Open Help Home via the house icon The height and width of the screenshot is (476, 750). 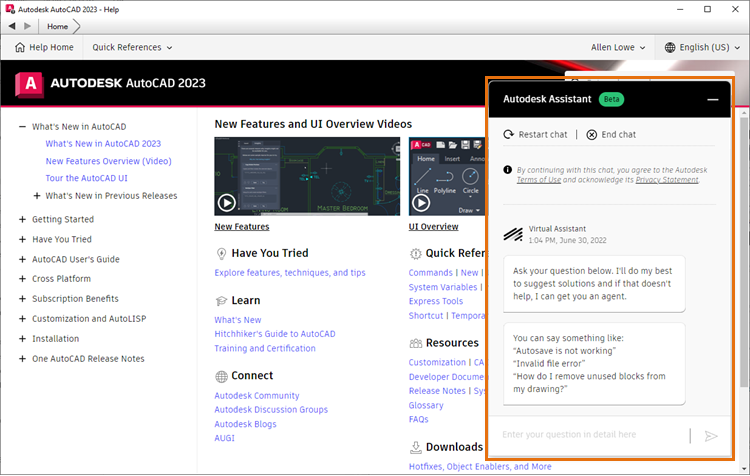[20, 47]
